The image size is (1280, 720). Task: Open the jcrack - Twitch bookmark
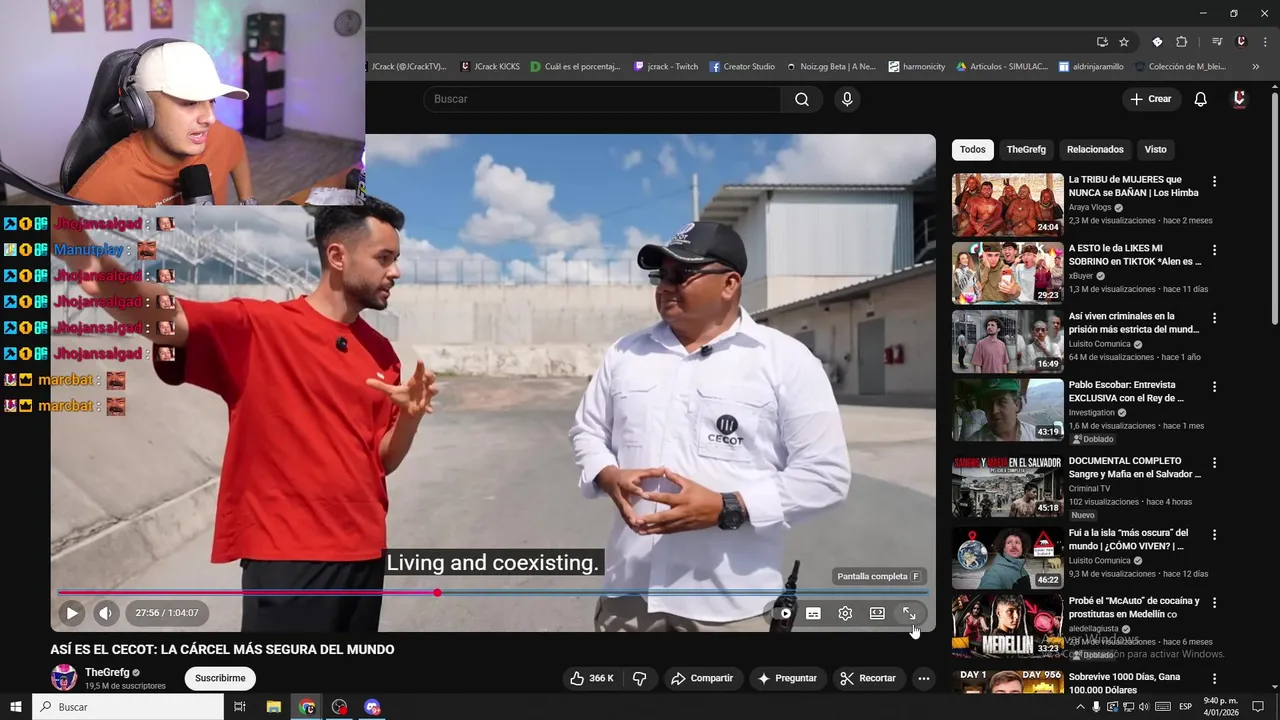click(667, 66)
